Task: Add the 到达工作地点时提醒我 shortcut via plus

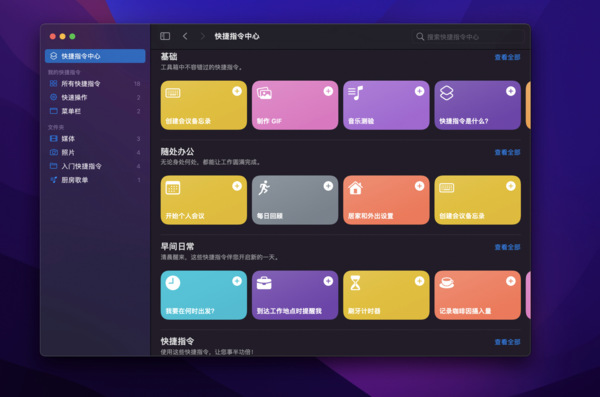Action: click(x=328, y=281)
